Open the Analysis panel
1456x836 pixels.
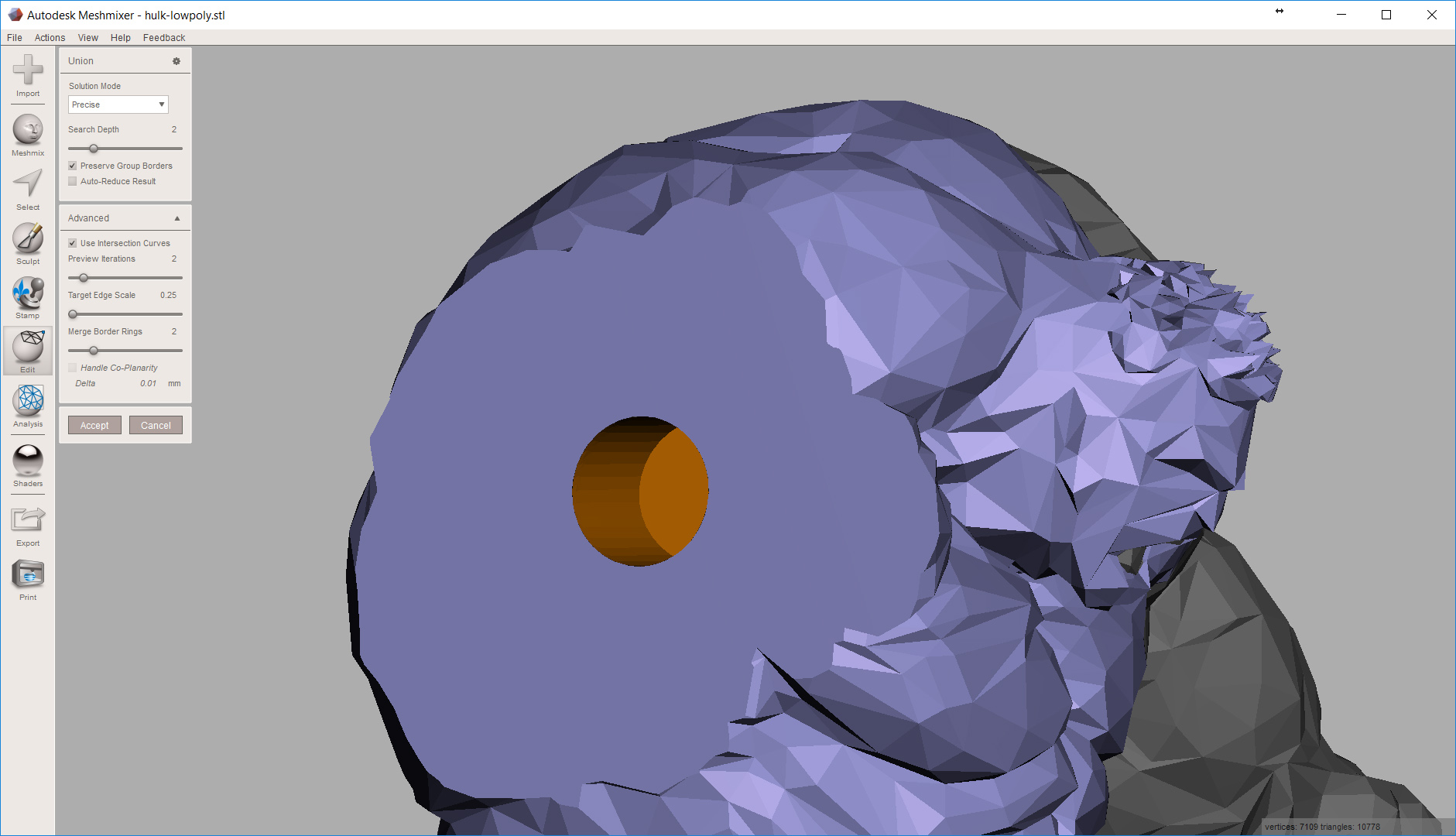(28, 404)
